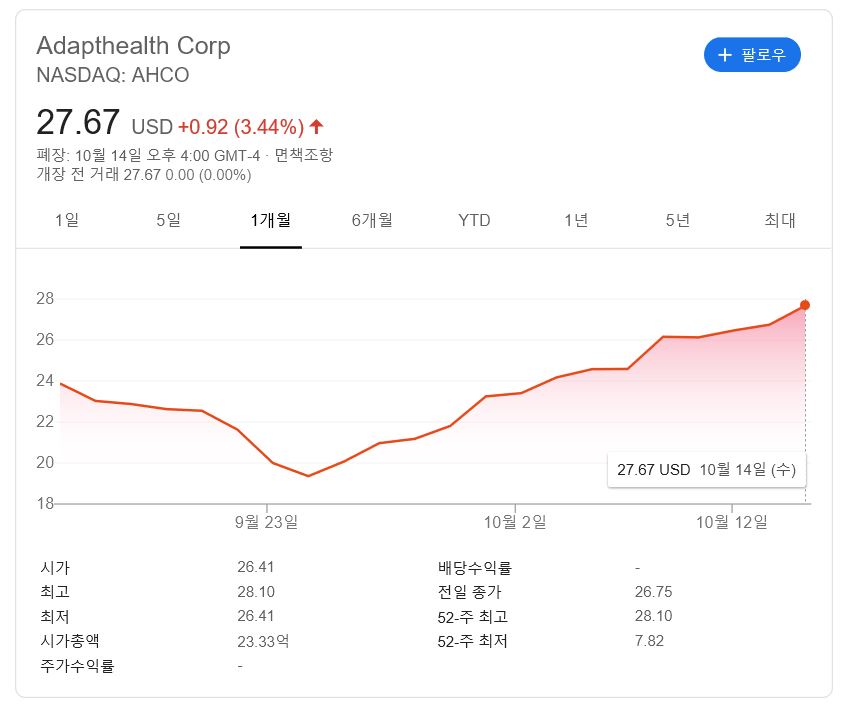Click the 시가총액 value 23.33억
847x707 pixels.
click(x=263, y=641)
